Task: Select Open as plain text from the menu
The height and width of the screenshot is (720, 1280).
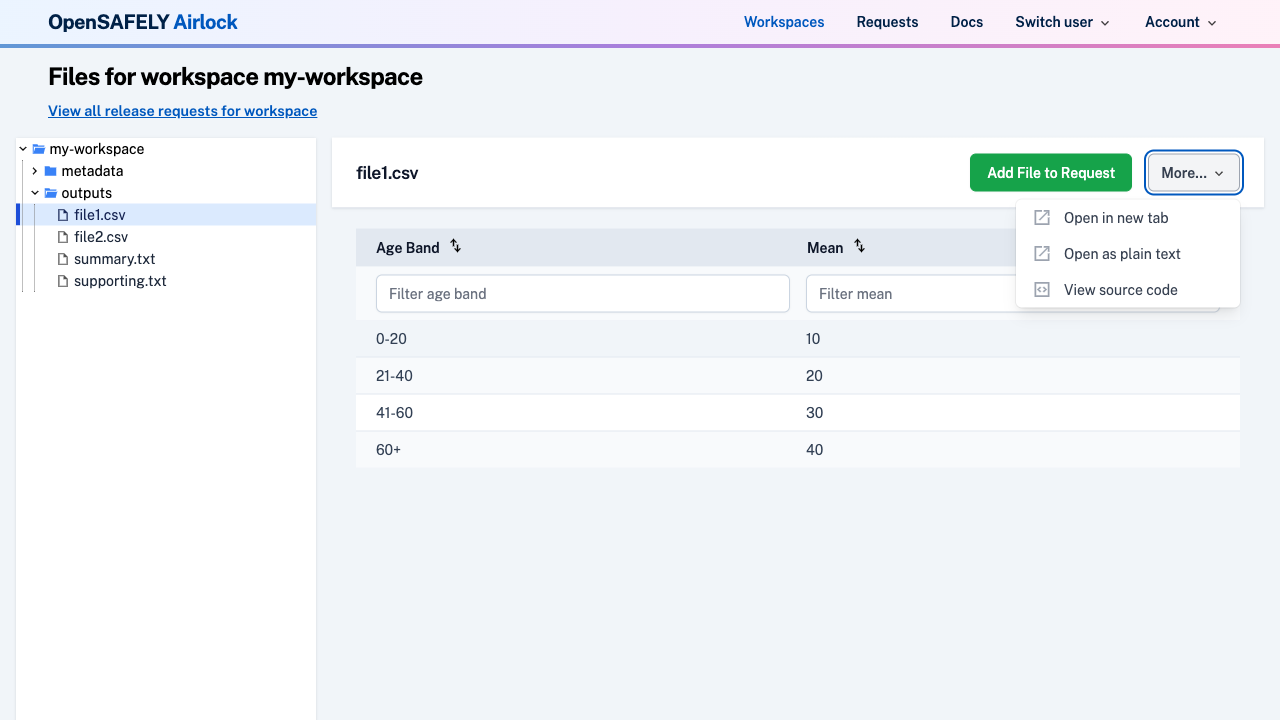Action: pyautogui.click(x=1122, y=253)
